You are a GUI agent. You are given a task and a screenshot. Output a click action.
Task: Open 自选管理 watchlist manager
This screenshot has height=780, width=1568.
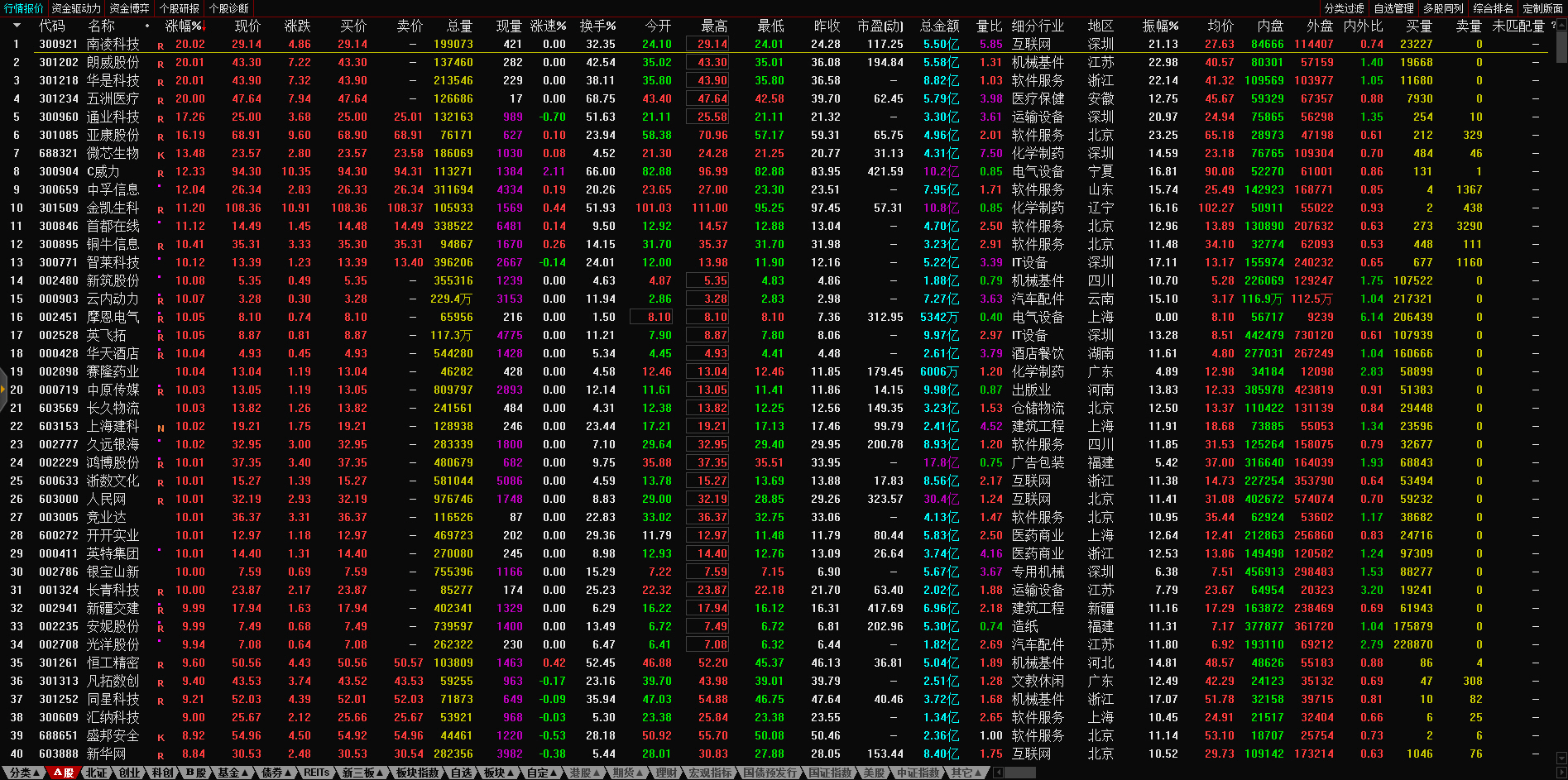pos(1393,8)
